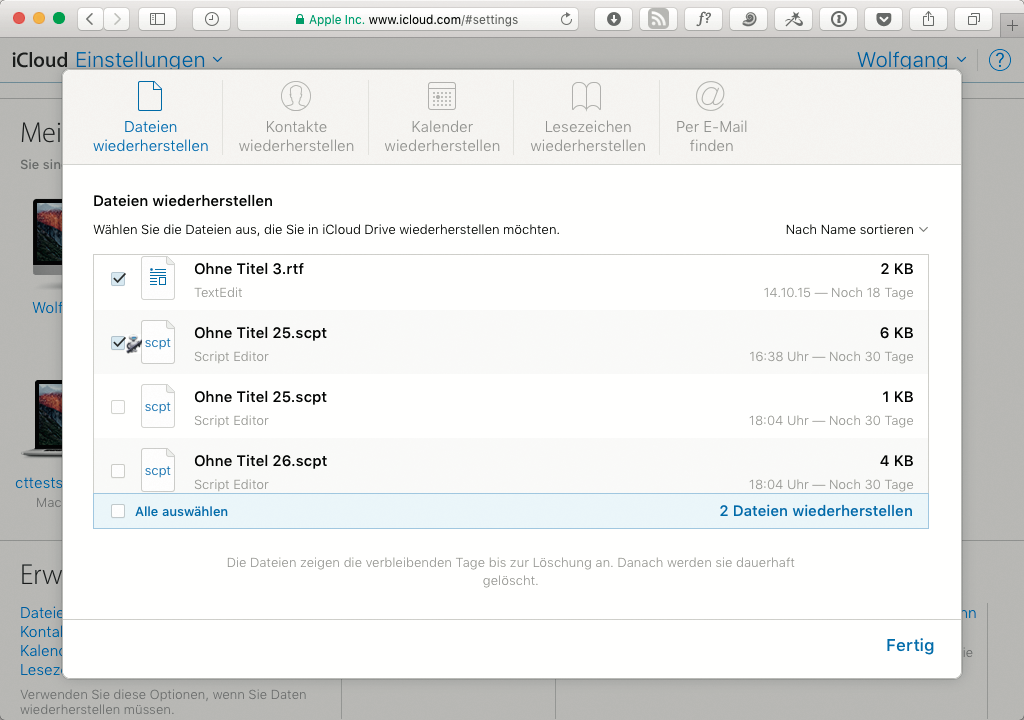Reload the page in address bar
The width and height of the screenshot is (1024, 720).
(x=566, y=19)
